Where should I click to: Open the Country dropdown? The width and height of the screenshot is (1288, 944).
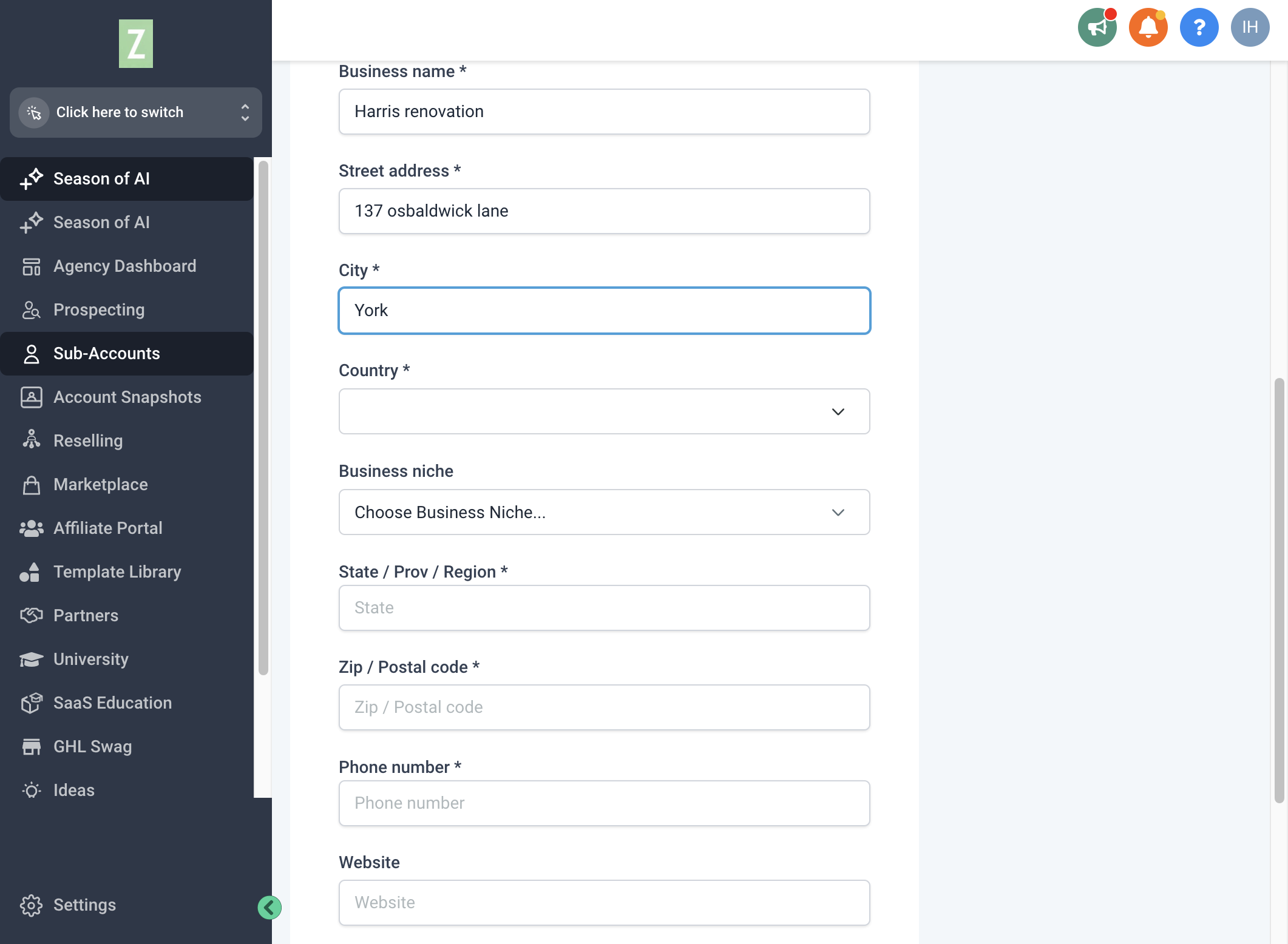[x=604, y=411]
